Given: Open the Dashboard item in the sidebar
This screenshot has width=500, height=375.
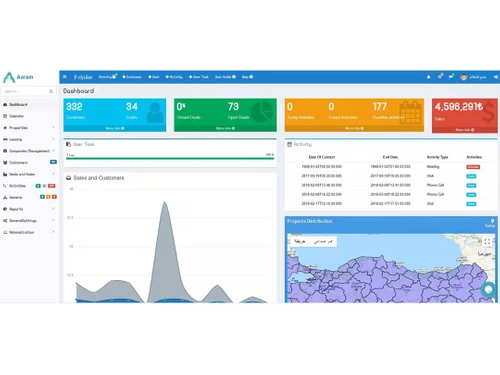Looking at the screenshot, I should pyautogui.click(x=29, y=104).
